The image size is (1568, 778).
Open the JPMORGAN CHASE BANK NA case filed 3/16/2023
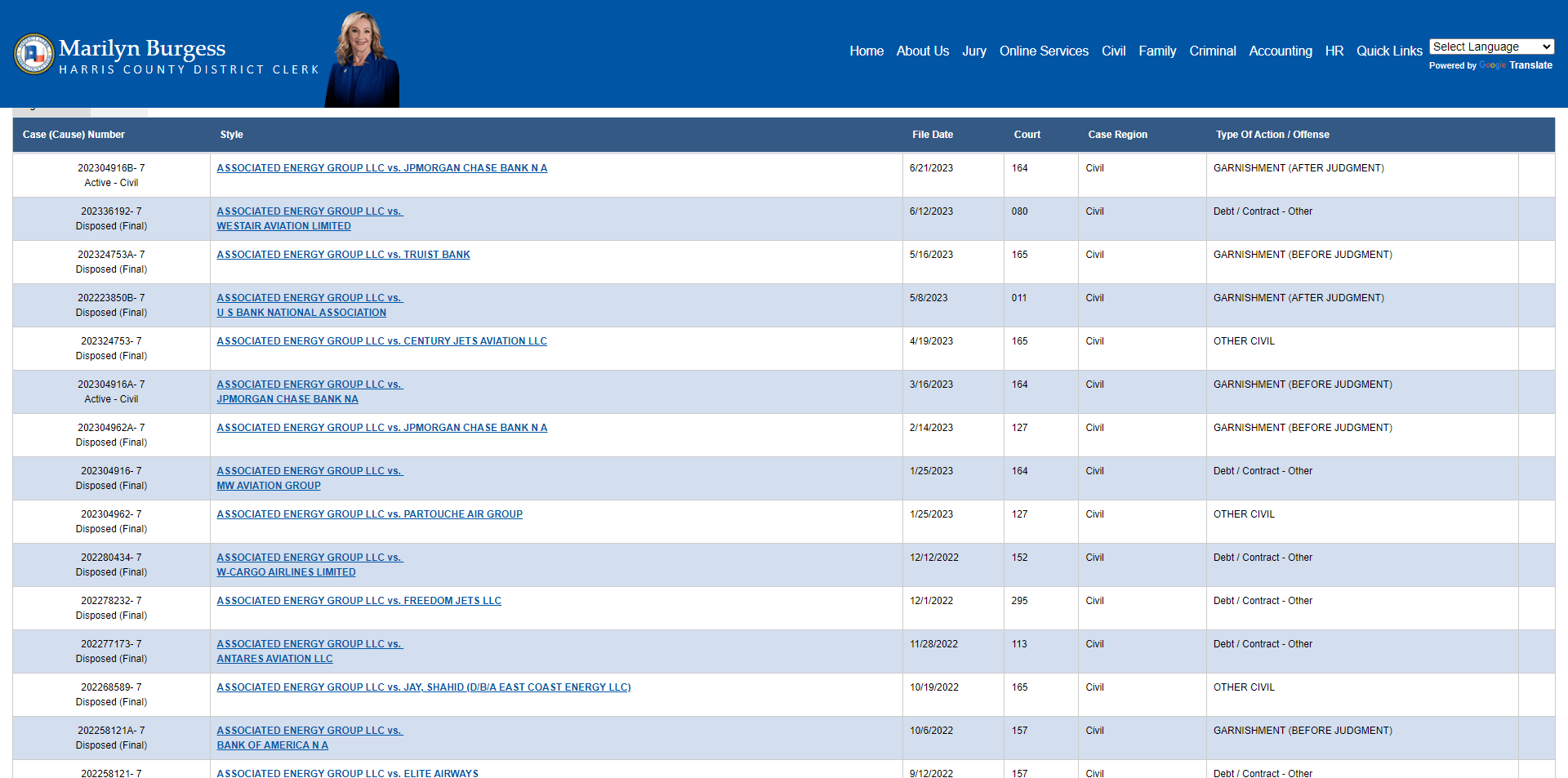click(310, 392)
